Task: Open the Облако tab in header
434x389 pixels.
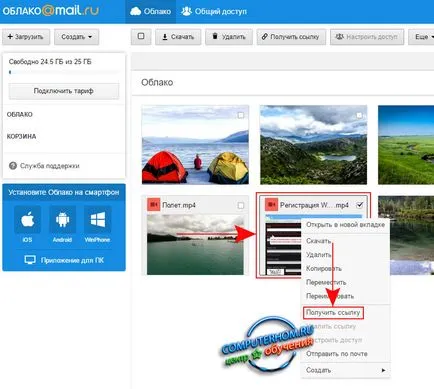Action: coord(151,12)
